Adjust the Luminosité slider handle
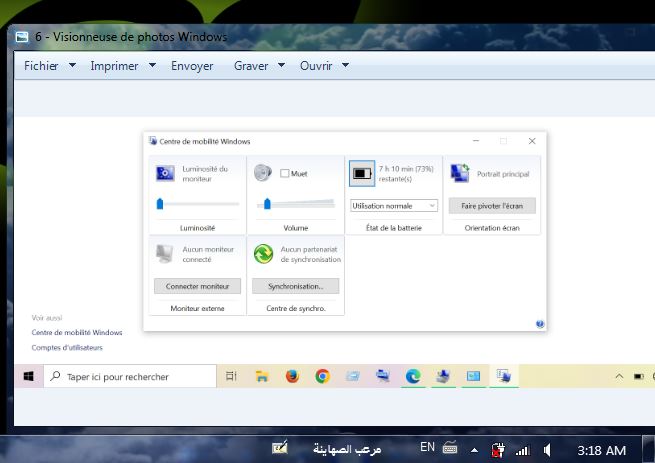Screen dimensions: 655x463 click(x=160, y=204)
